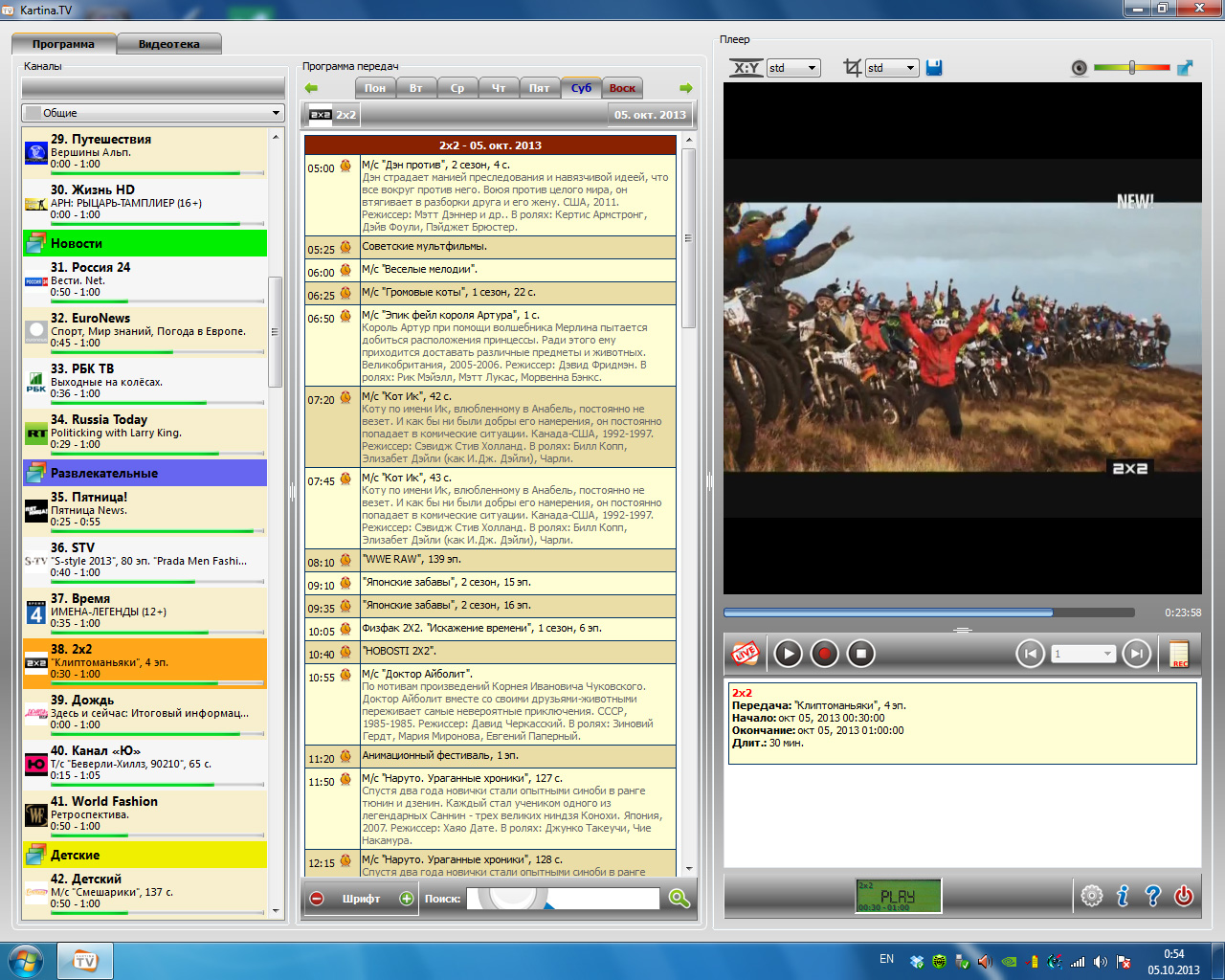Select channel 32. EuroNews
Image resolution: width=1225 pixels, height=980 pixels.
145,330
